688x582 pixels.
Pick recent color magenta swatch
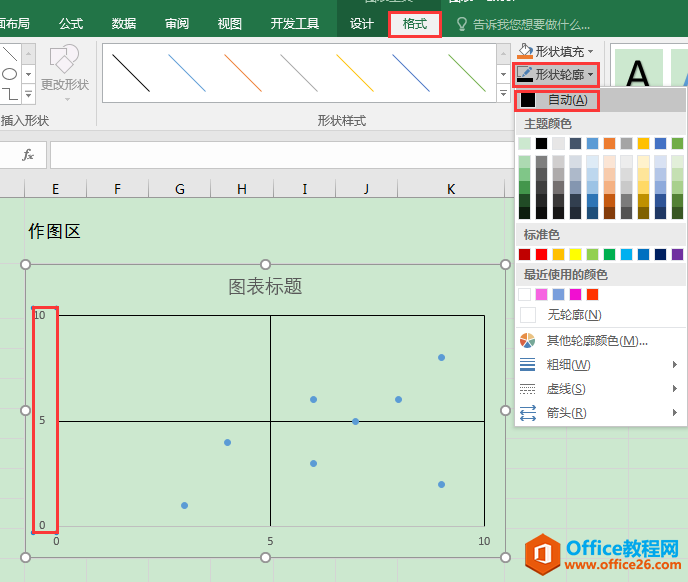coord(575,295)
